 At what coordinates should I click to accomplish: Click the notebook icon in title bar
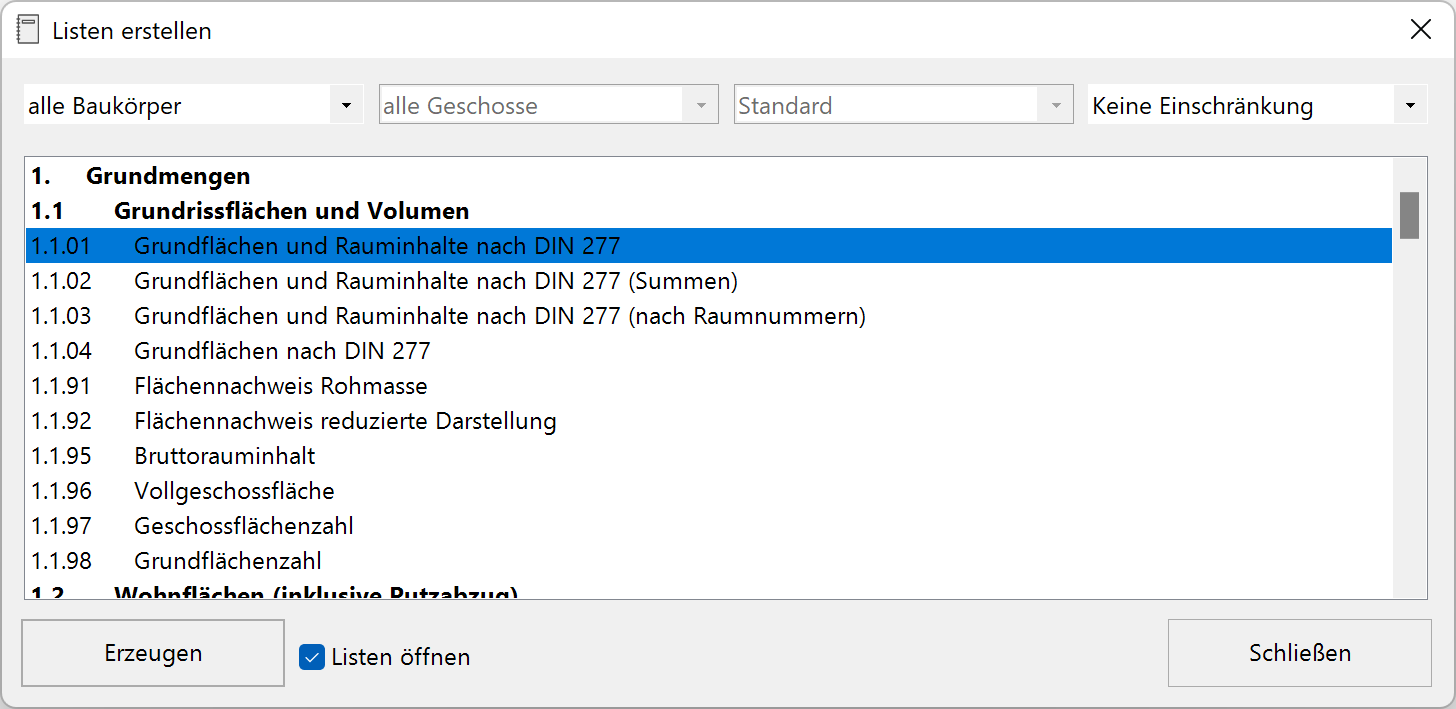click(29, 30)
